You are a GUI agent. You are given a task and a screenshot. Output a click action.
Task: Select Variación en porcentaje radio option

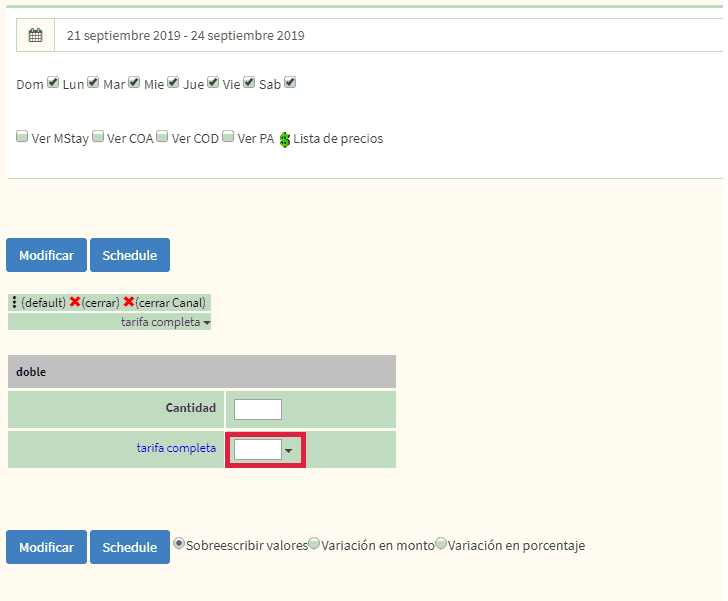[441, 544]
